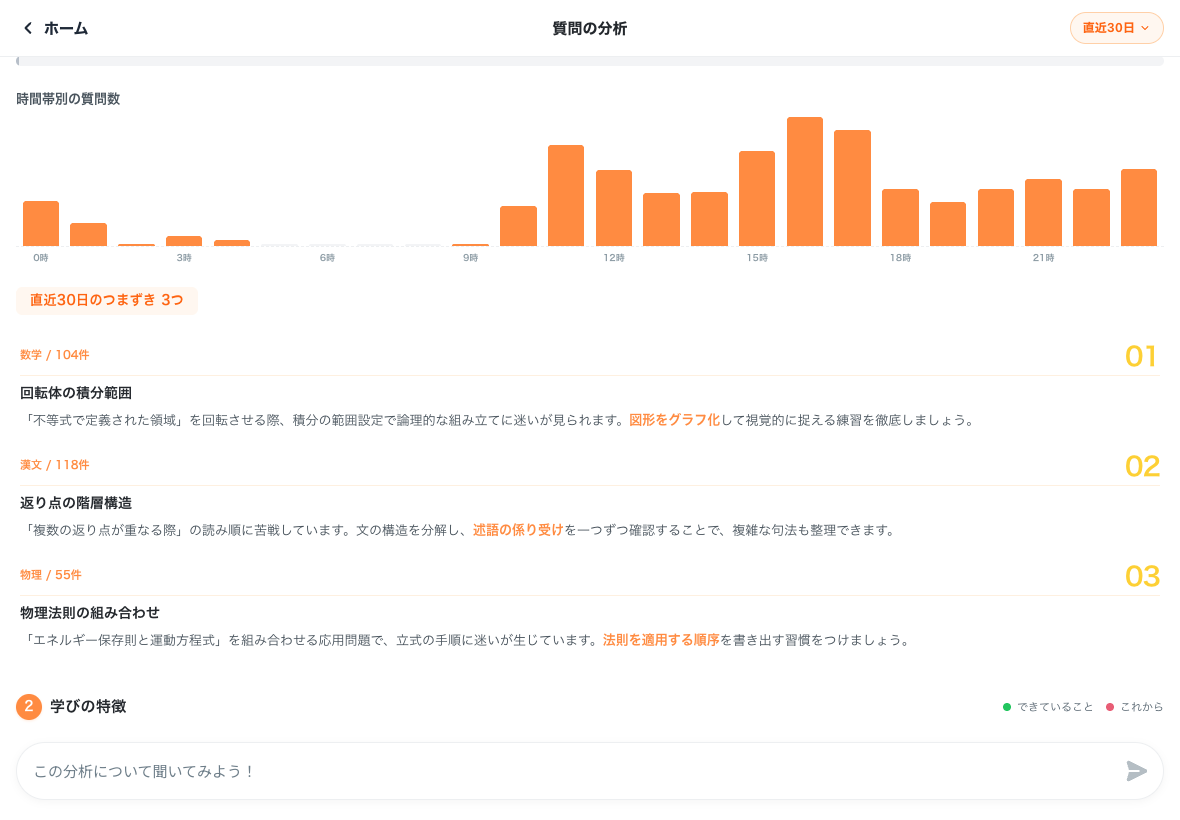Click the 11時 bar in the chart
The width and height of the screenshot is (1180, 820).
tap(566, 196)
